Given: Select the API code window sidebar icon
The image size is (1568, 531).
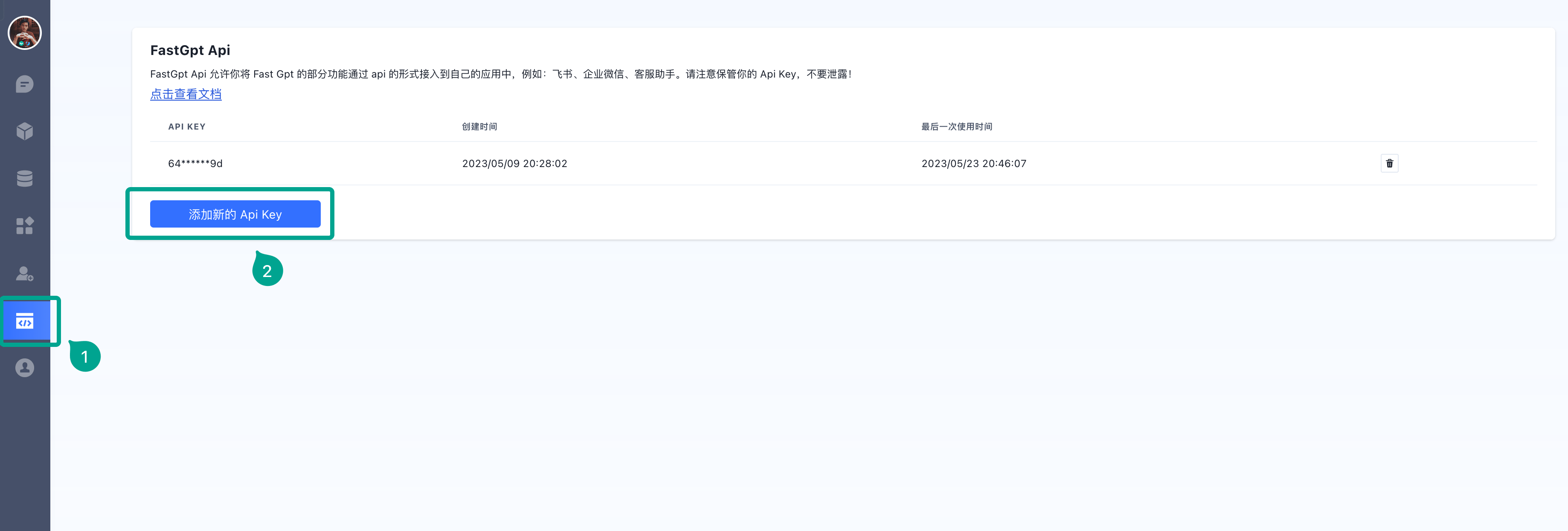Looking at the screenshot, I should [25, 320].
